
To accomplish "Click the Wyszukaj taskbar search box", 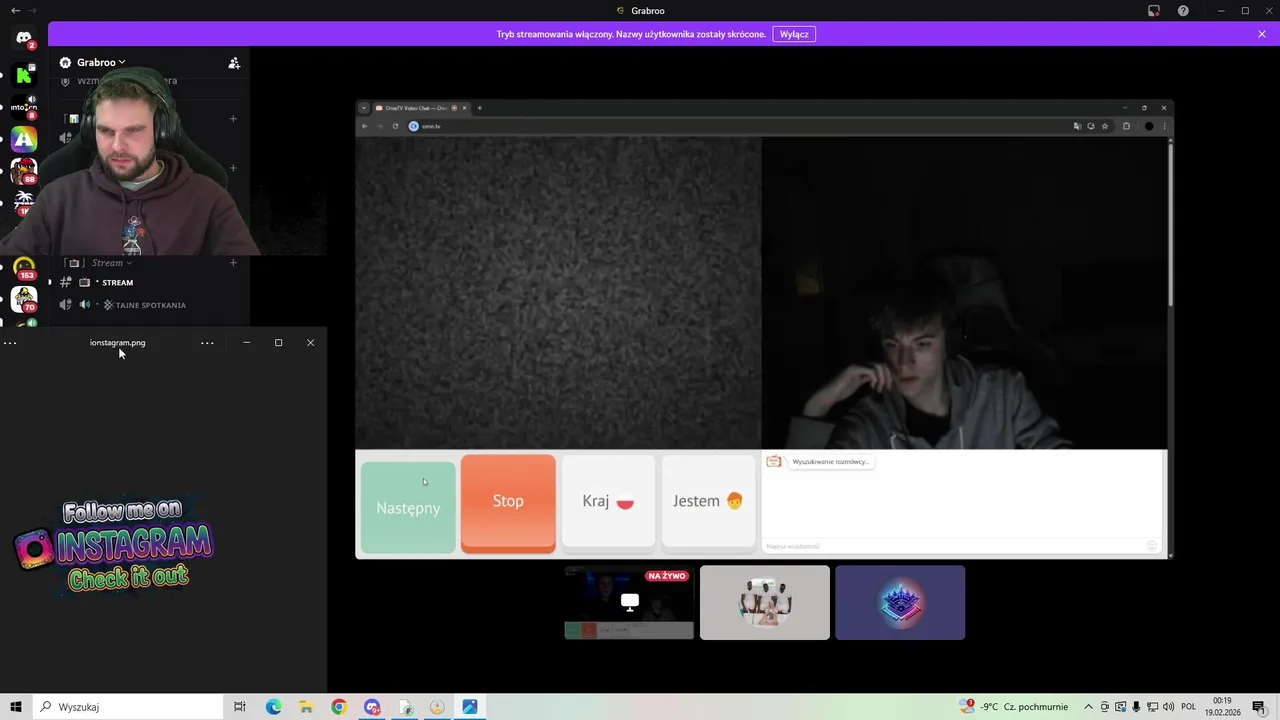I will pyautogui.click(x=128, y=707).
